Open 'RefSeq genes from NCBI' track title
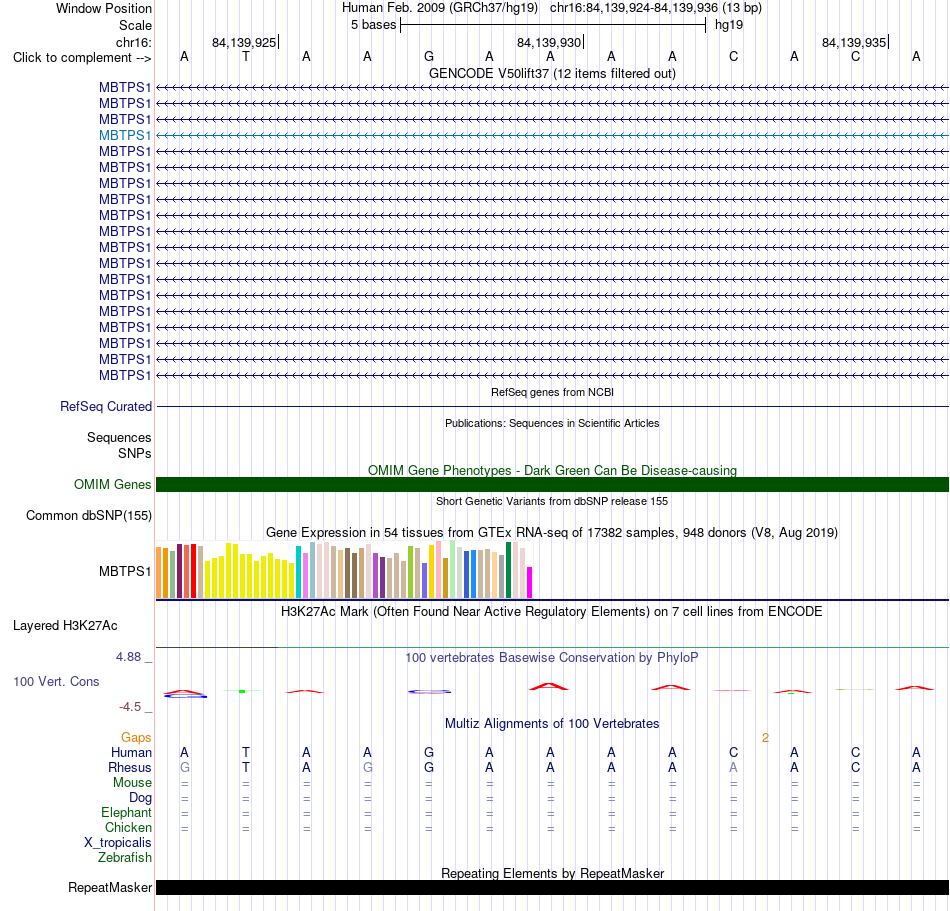The image size is (950, 911). (x=552, y=392)
